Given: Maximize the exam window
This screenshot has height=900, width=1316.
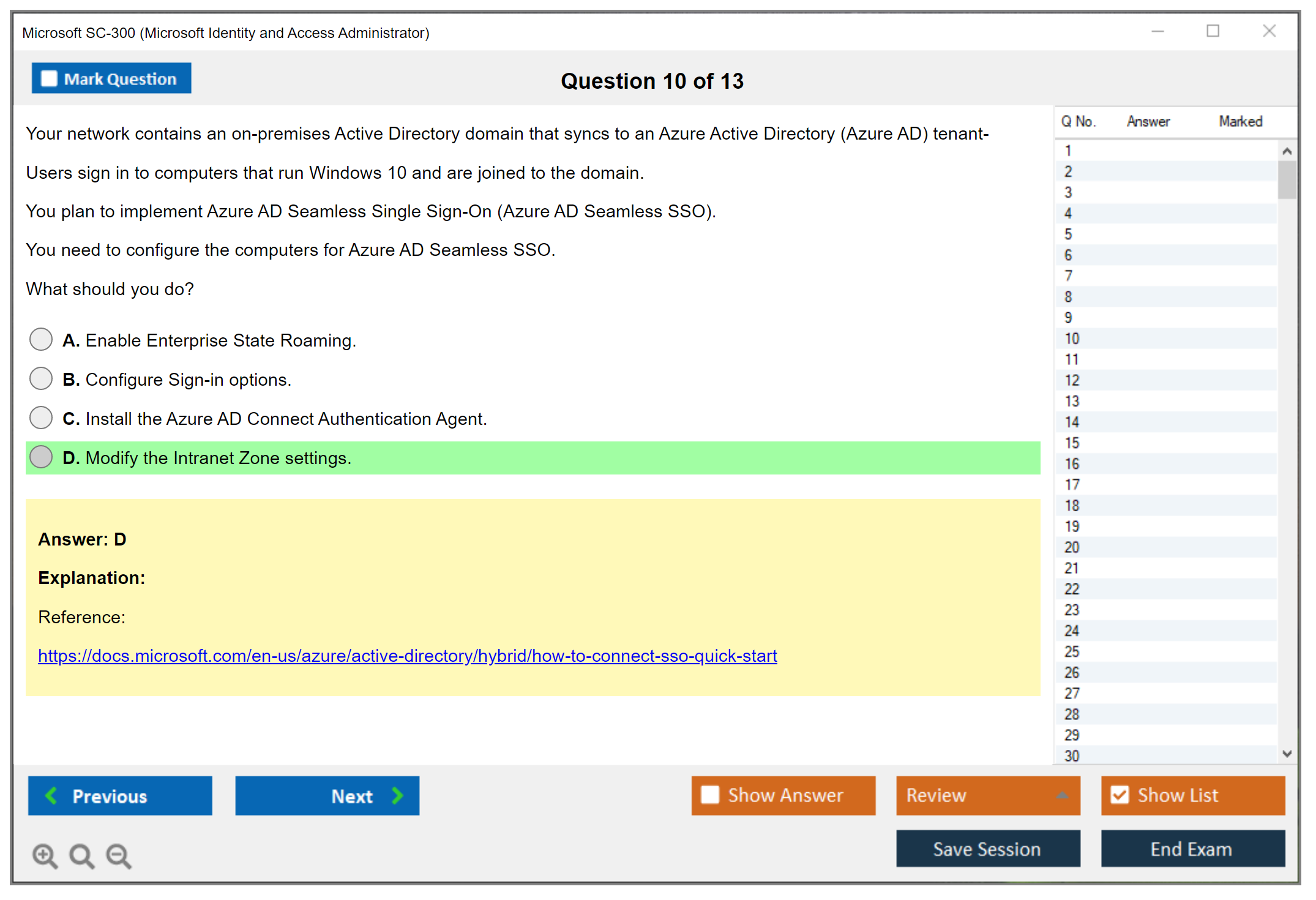Looking at the screenshot, I should tap(1213, 31).
